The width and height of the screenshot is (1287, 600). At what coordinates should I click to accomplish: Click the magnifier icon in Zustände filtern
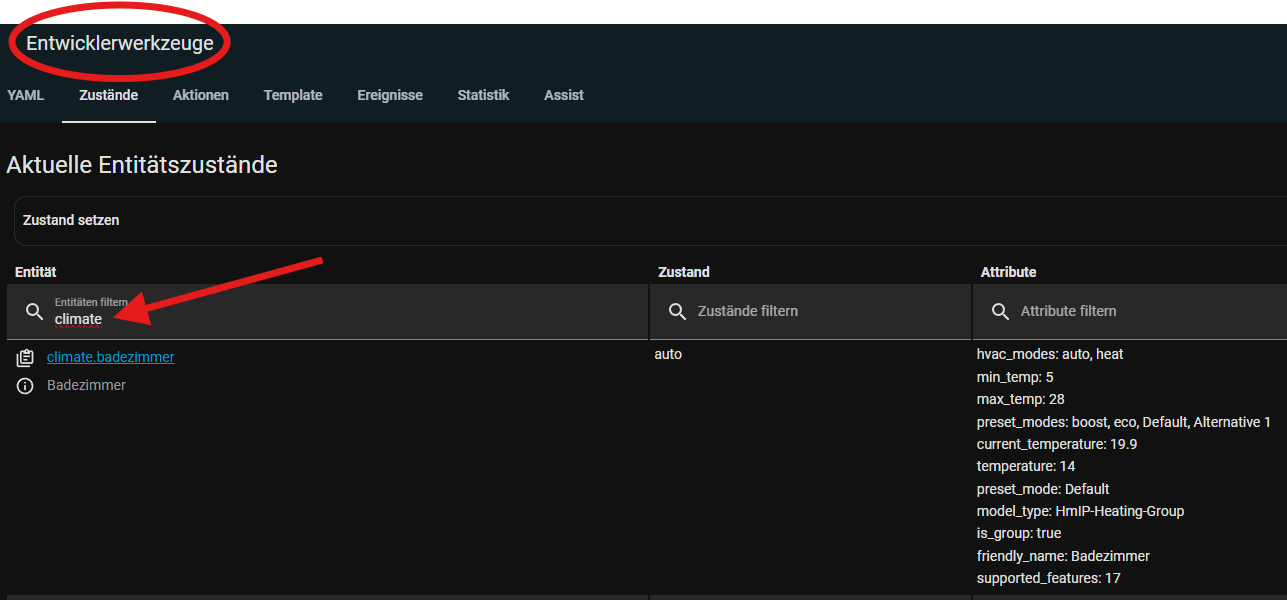(677, 312)
